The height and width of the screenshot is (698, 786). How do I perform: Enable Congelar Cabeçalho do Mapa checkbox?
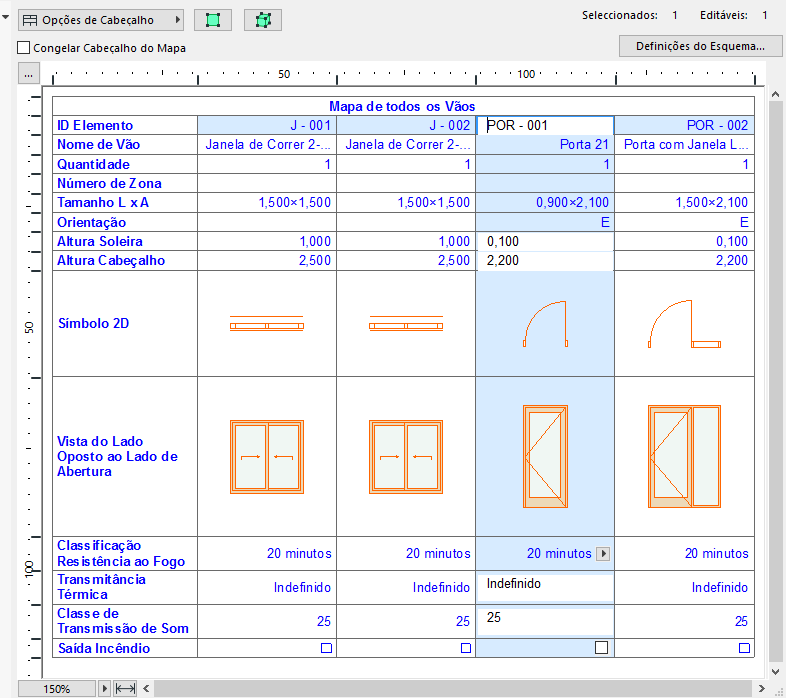(24, 48)
